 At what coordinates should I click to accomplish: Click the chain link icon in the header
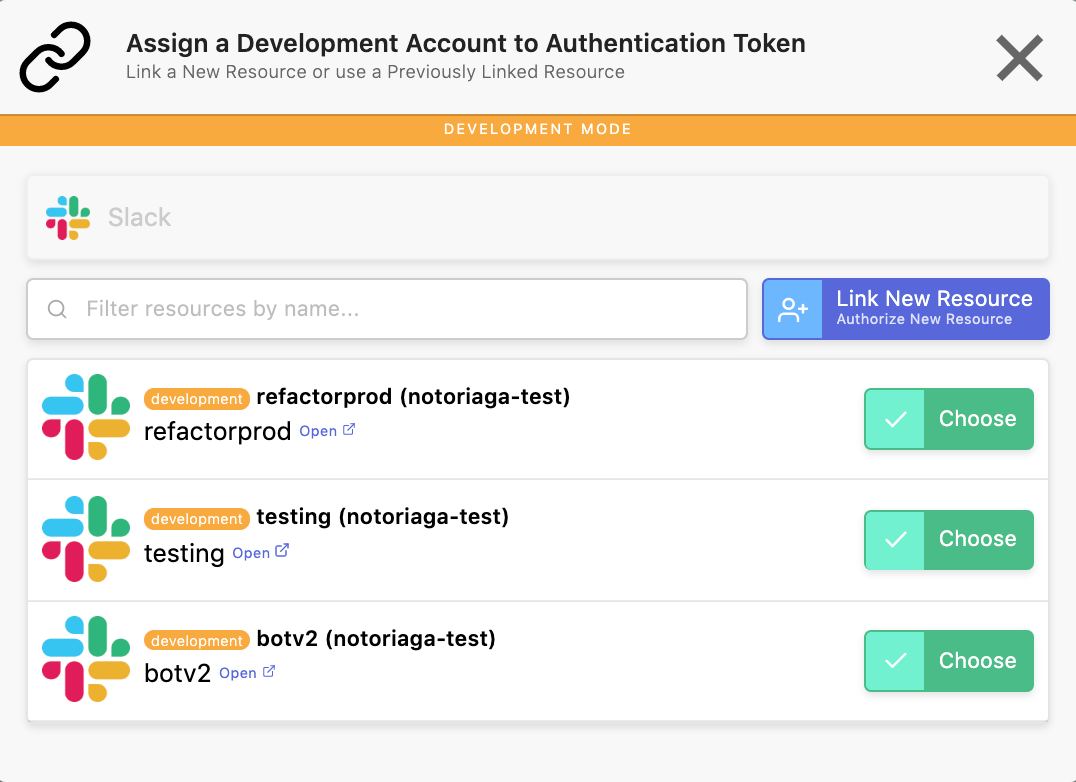(x=55, y=57)
